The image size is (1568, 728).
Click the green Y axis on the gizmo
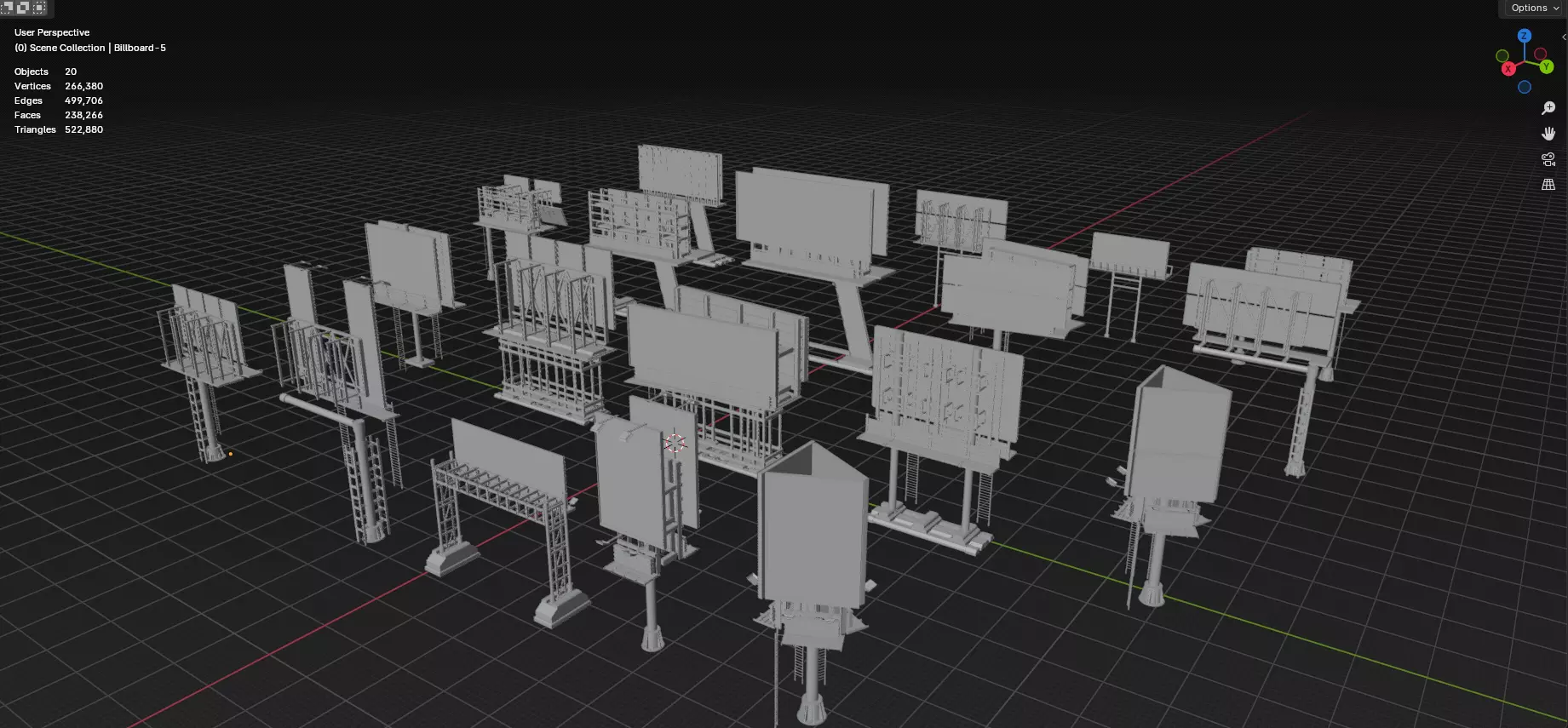click(1547, 66)
